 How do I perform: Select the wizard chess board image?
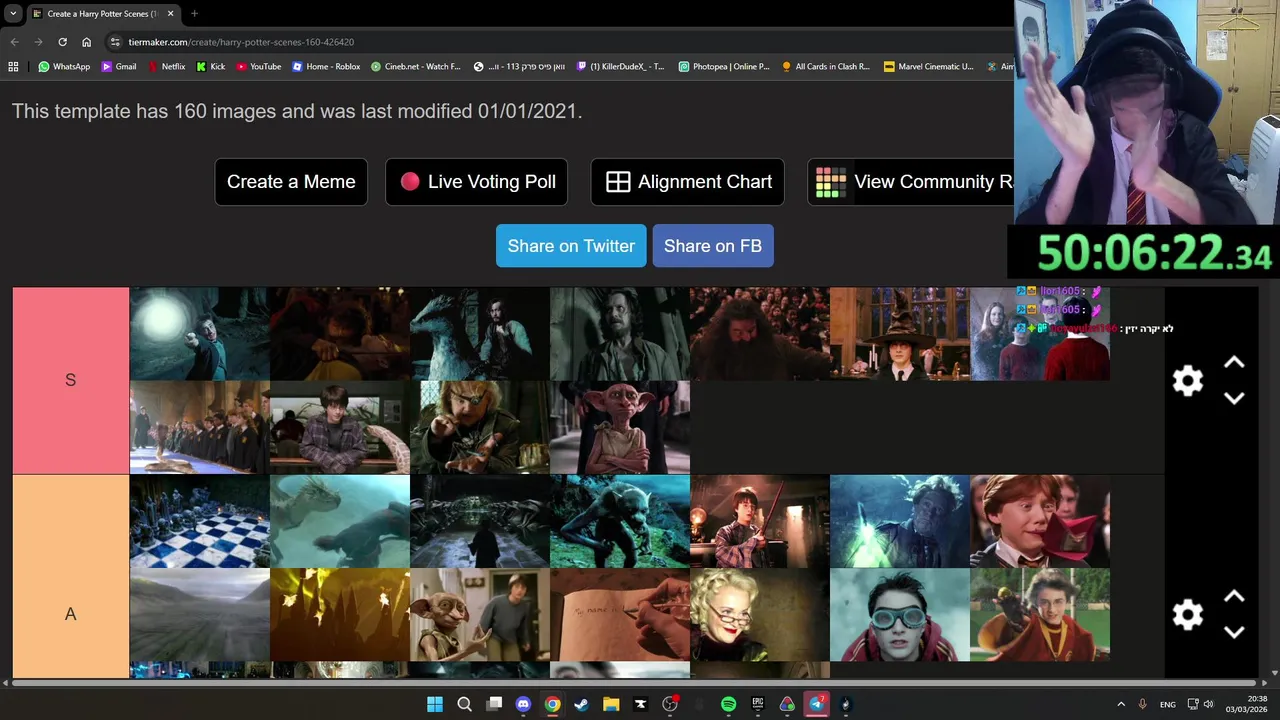point(200,521)
